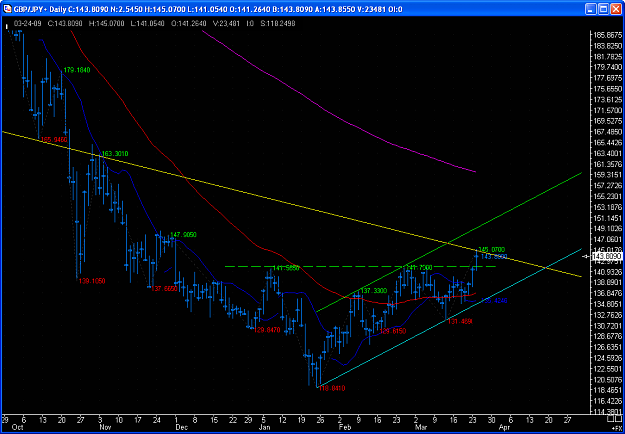Minimize the GBP/JPY chart window
This screenshot has width=625, height=434.
click(591, 9)
